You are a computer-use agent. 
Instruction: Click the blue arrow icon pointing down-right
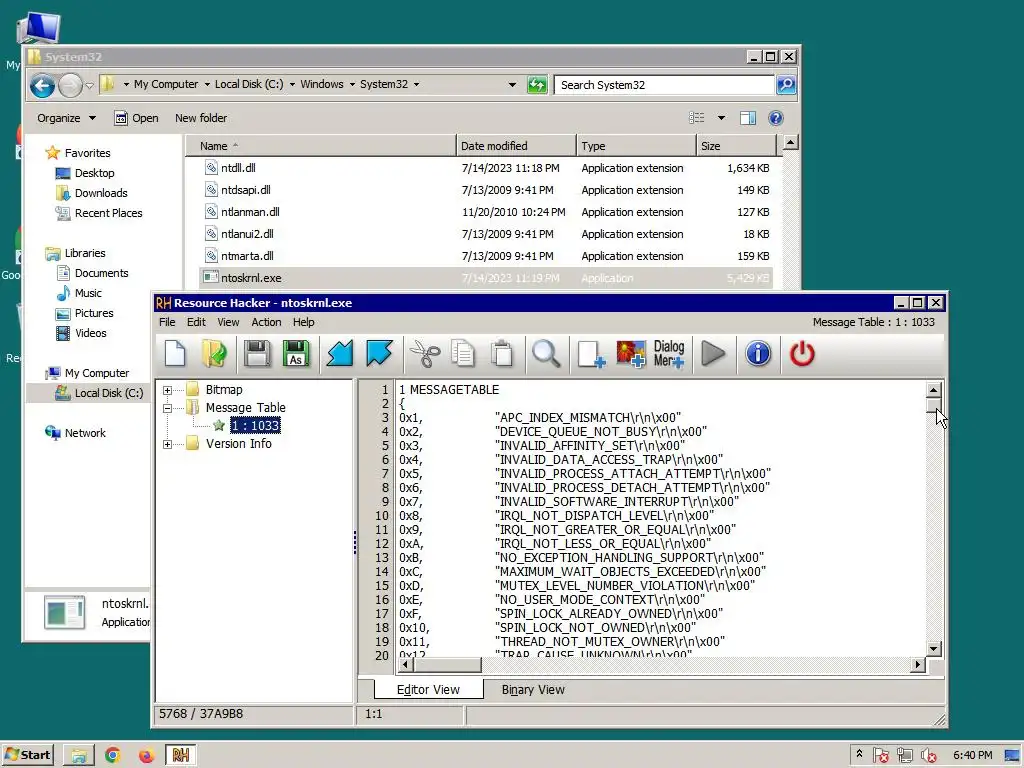click(x=379, y=354)
